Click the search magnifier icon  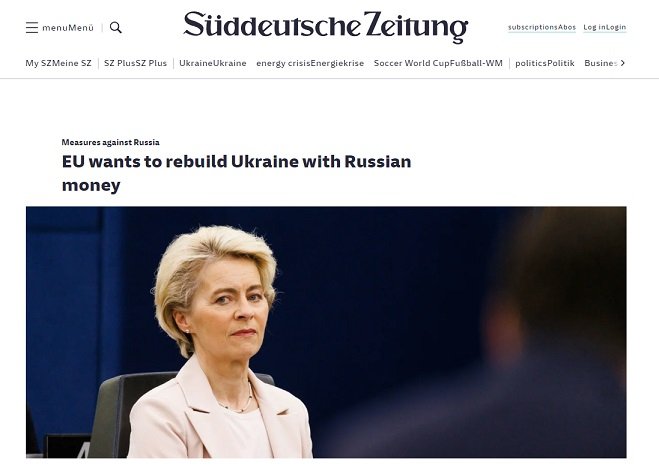point(116,28)
